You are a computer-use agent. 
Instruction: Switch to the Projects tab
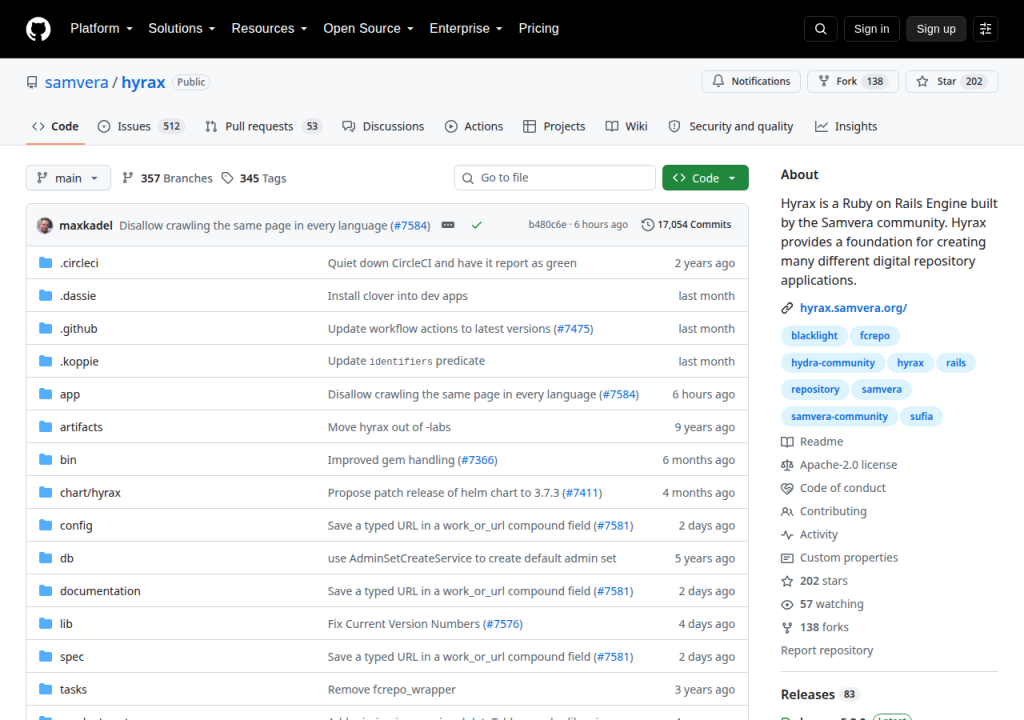point(554,126)
